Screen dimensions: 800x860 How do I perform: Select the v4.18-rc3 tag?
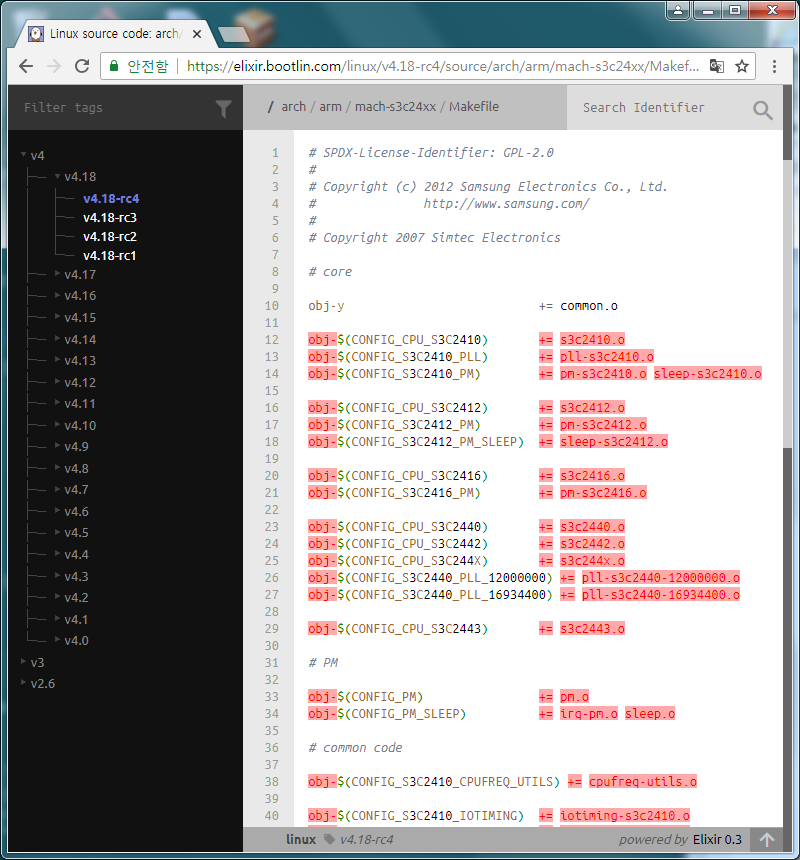click(x=110, y=218)
